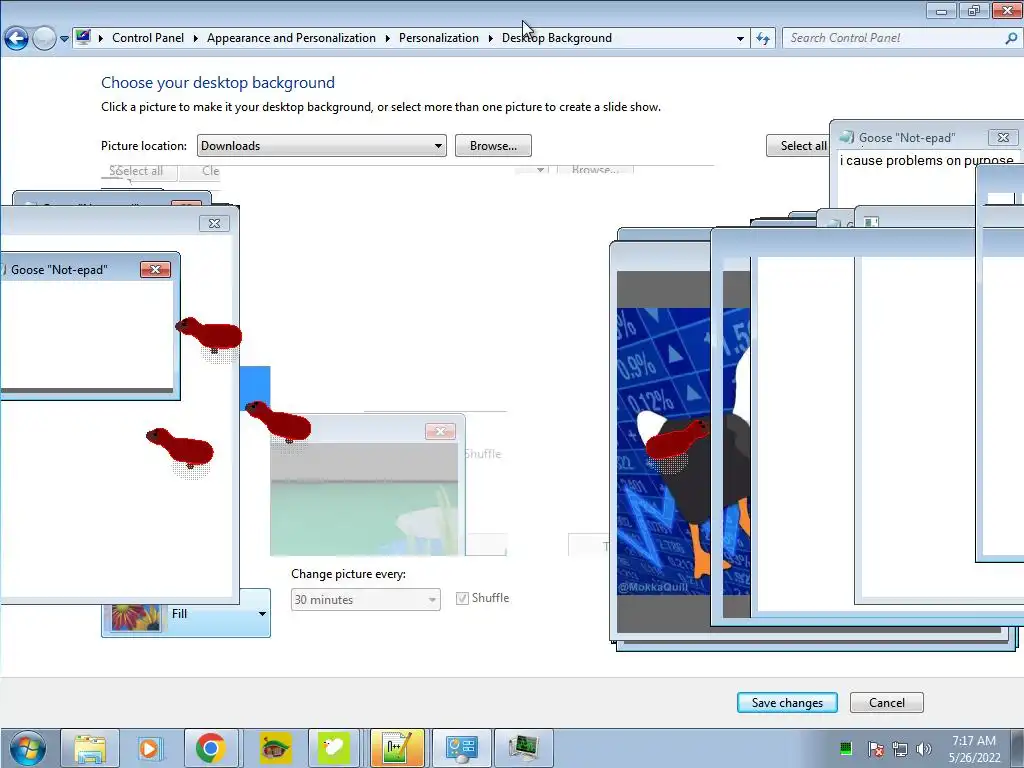
Task: Open the recent pages dropdown arrow
Action: click(64, 39)
